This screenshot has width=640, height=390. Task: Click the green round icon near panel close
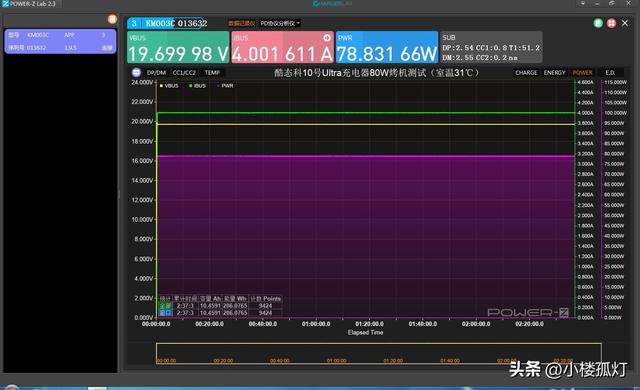598,23
